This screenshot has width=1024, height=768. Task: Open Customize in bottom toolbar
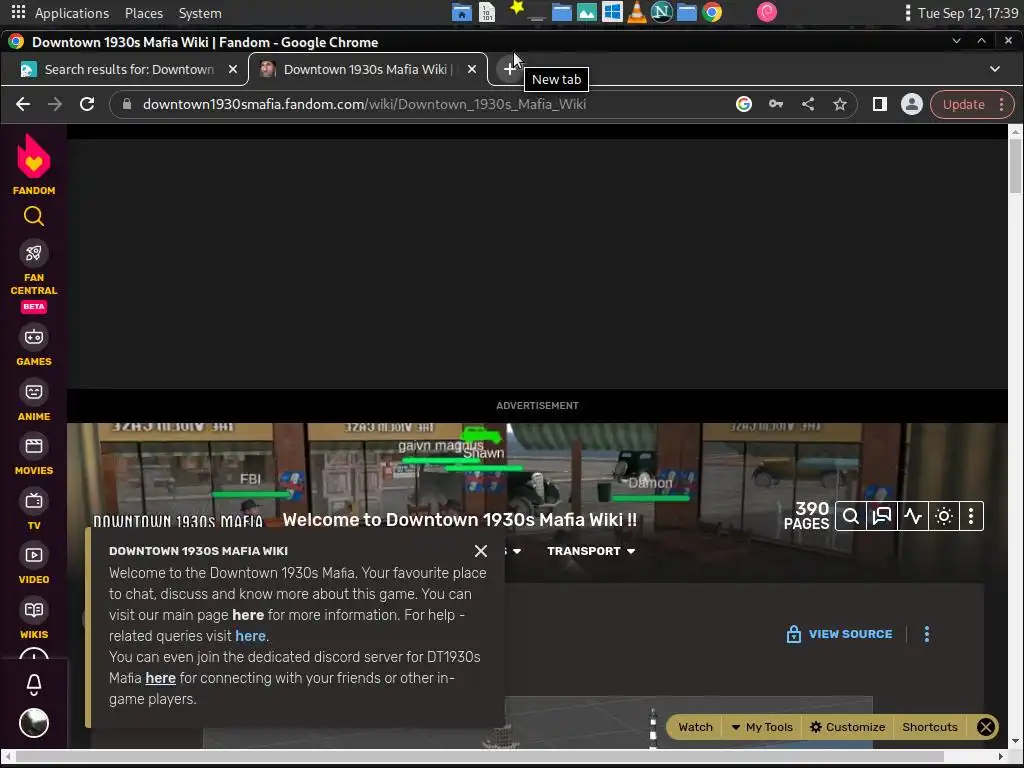(x=847, y=727)
